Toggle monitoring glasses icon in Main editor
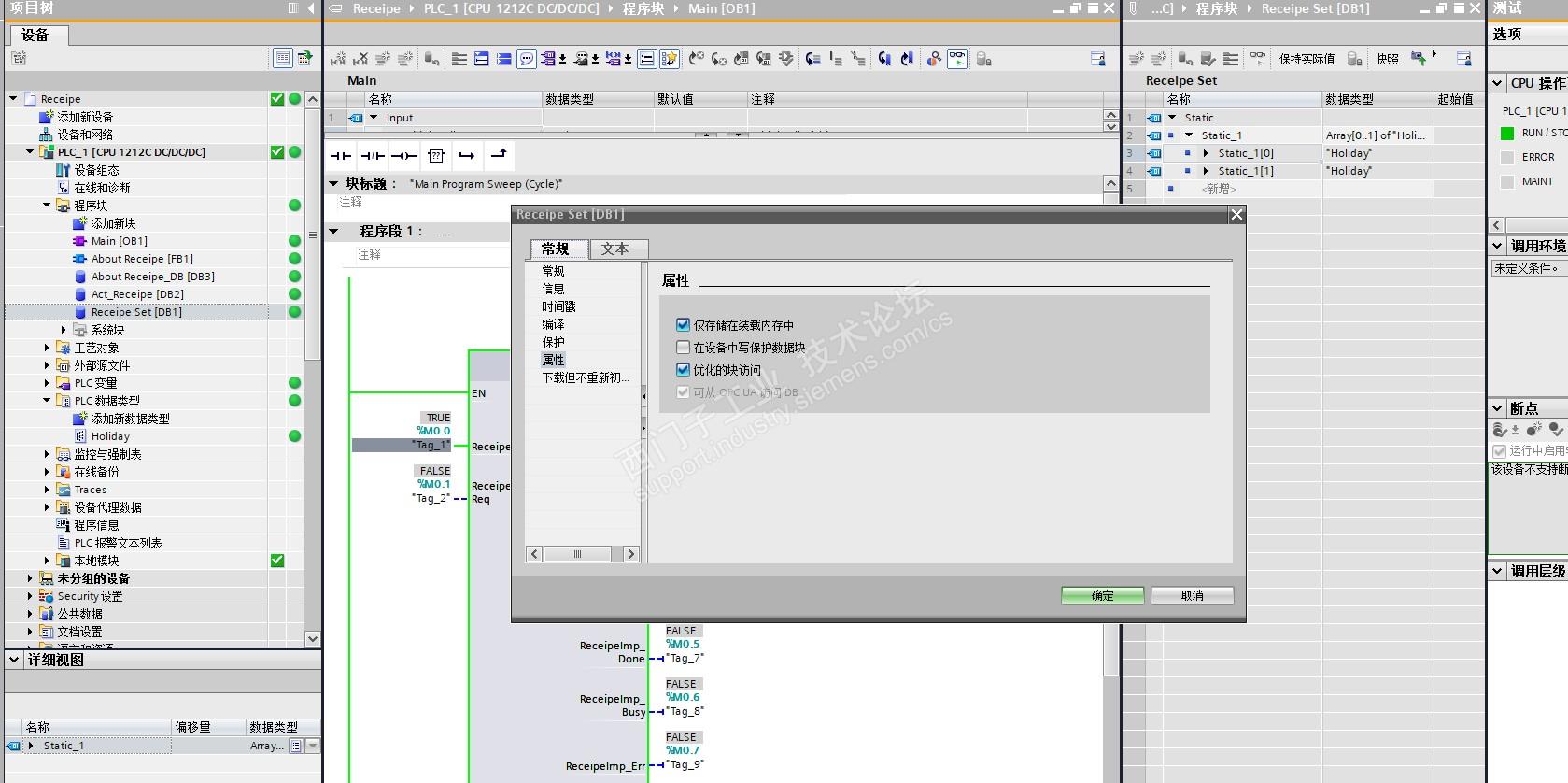This screenshot has height=783, width=1568. point(957,59)
